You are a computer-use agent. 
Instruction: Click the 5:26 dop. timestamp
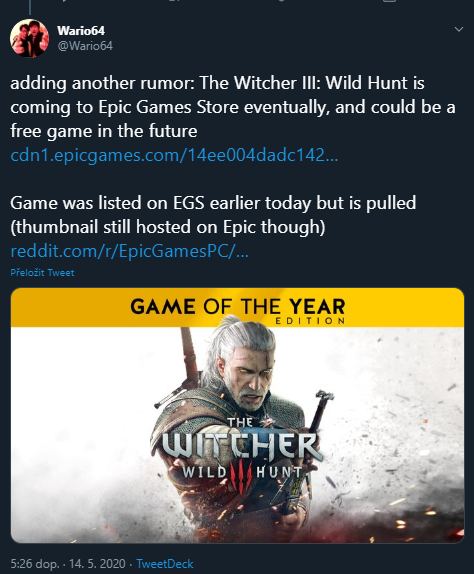point(35,564)
